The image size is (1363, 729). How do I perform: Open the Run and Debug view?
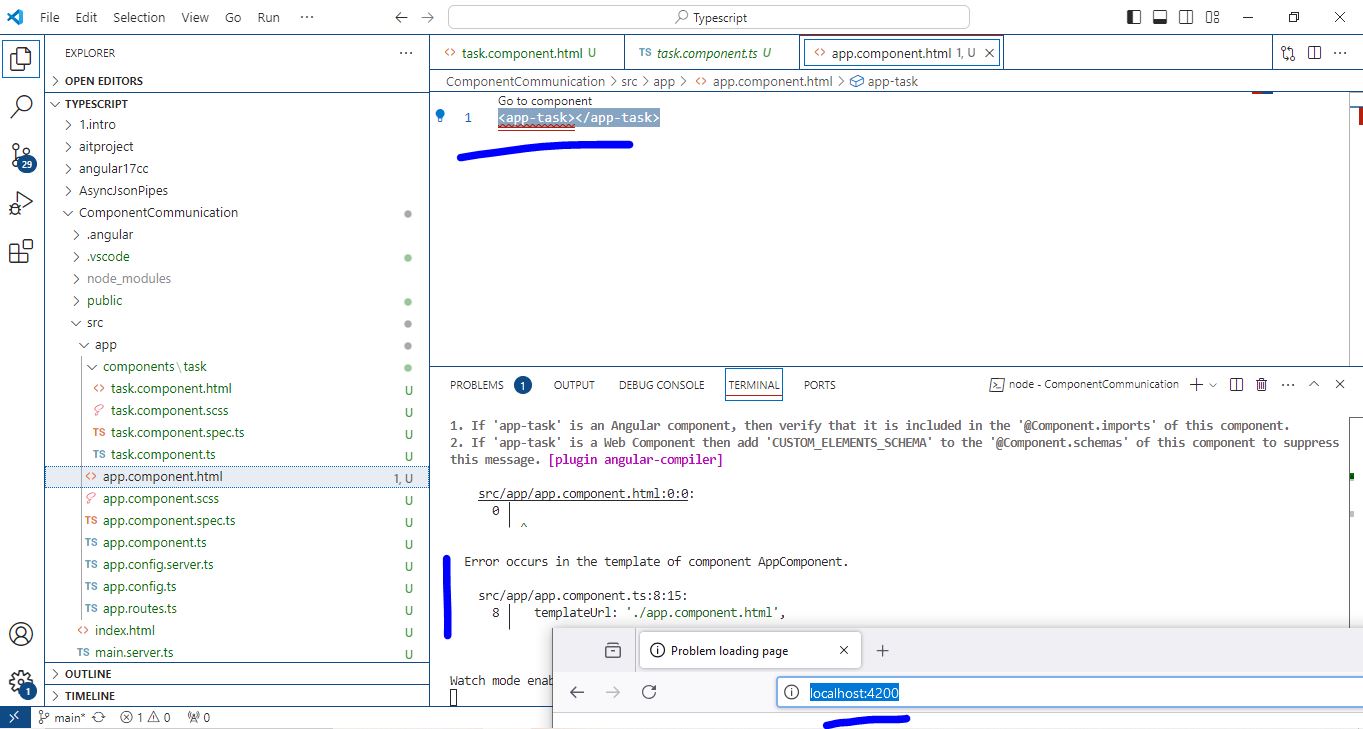21,204
